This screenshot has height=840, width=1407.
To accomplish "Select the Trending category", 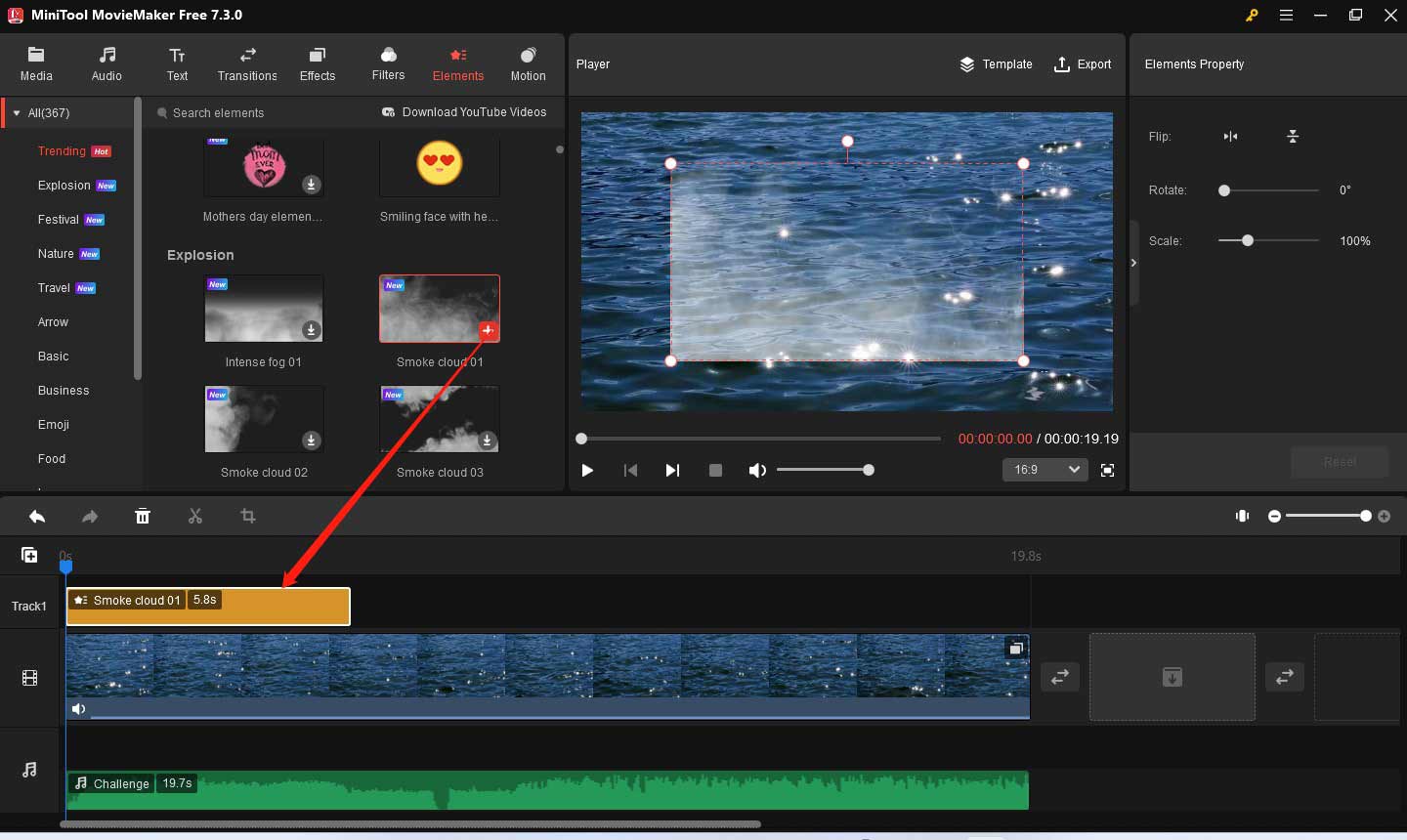I will point(63,151).
